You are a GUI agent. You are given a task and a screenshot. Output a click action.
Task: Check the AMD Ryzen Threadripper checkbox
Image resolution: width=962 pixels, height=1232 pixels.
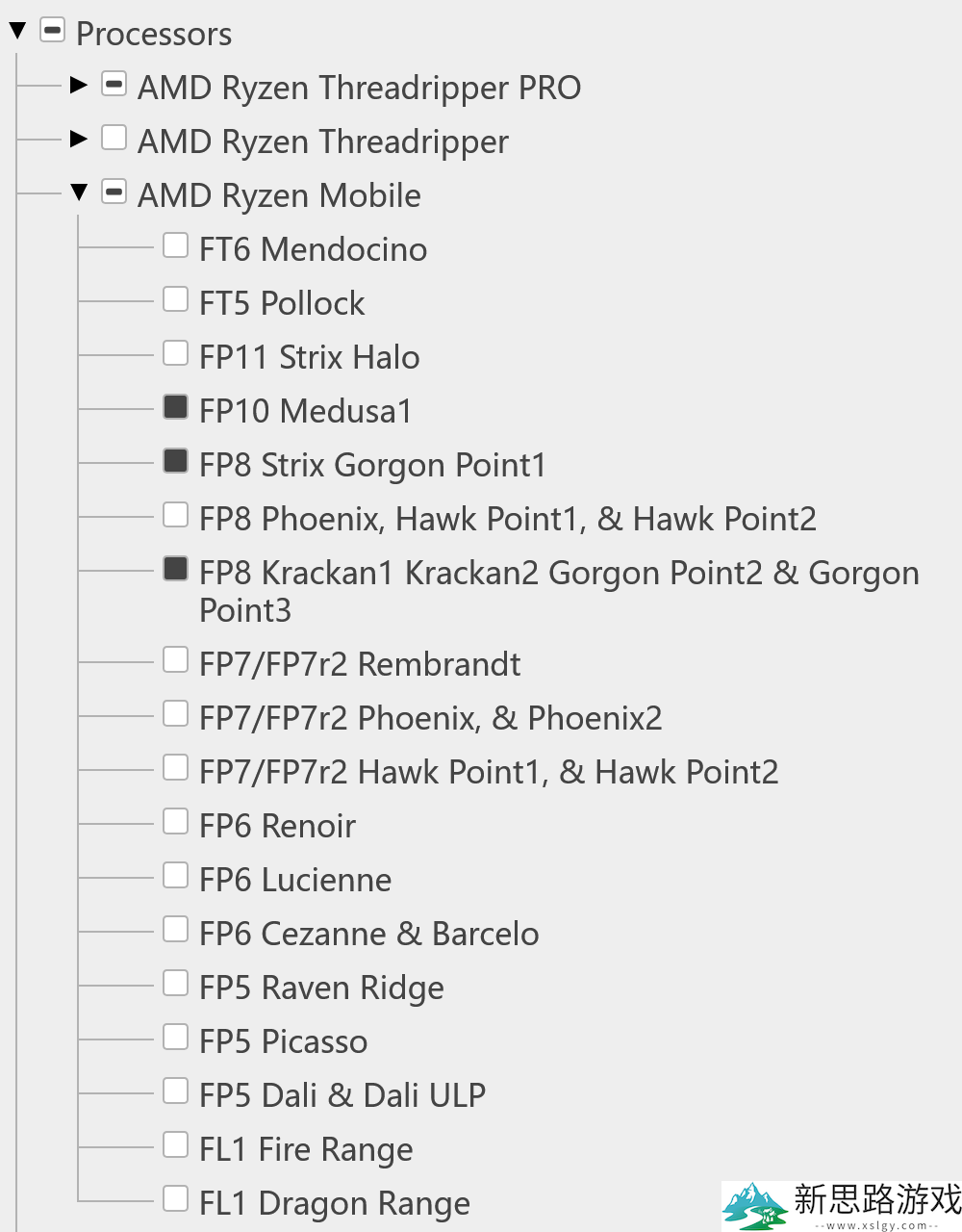114,138
